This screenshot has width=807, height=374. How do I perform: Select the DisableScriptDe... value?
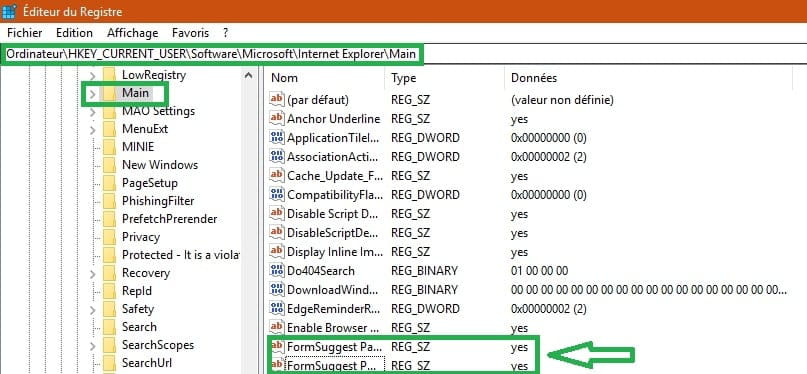(332, 233)
